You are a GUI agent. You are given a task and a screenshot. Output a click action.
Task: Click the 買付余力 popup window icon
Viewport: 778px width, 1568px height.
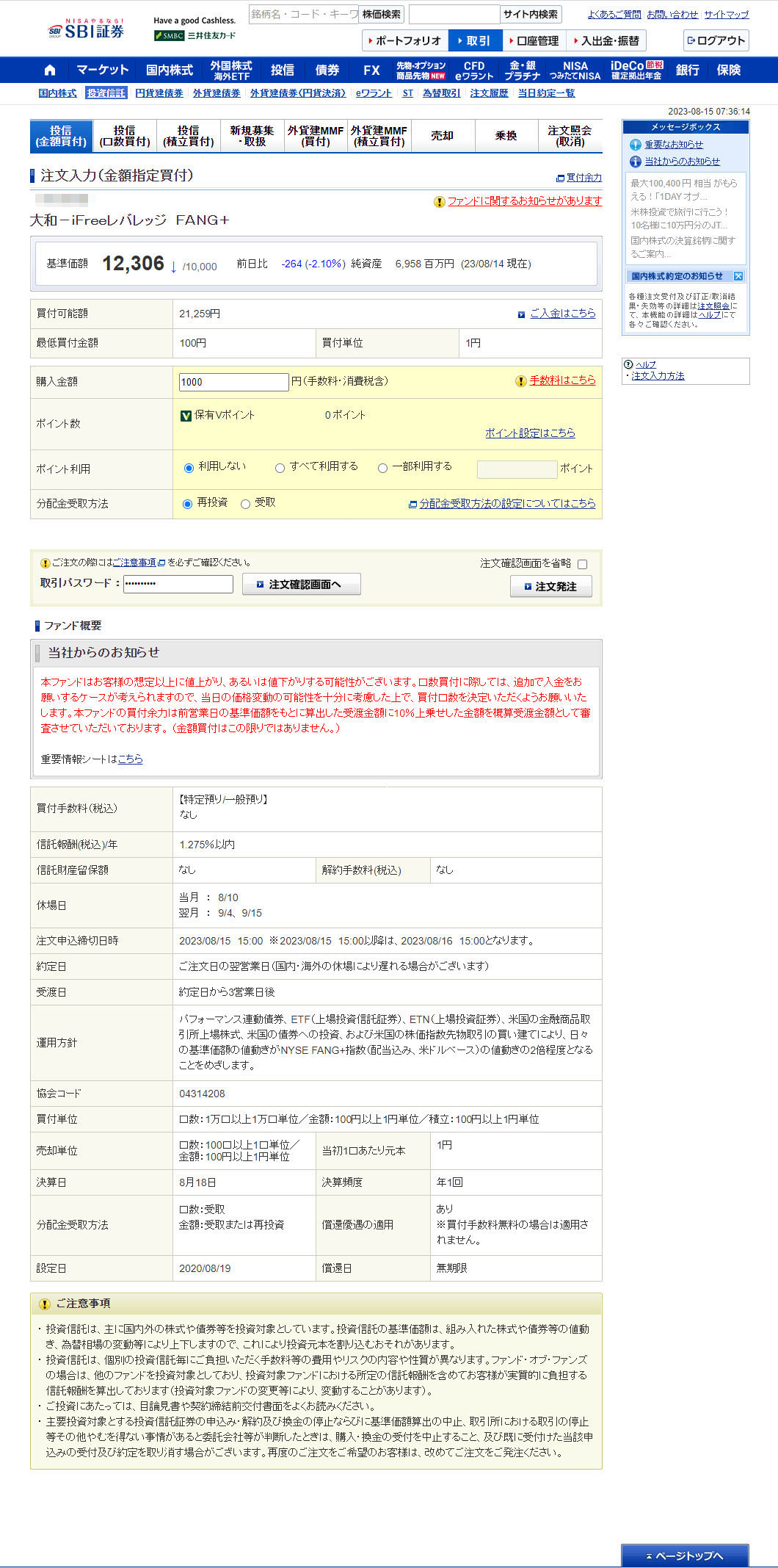(x=560, y=178)
